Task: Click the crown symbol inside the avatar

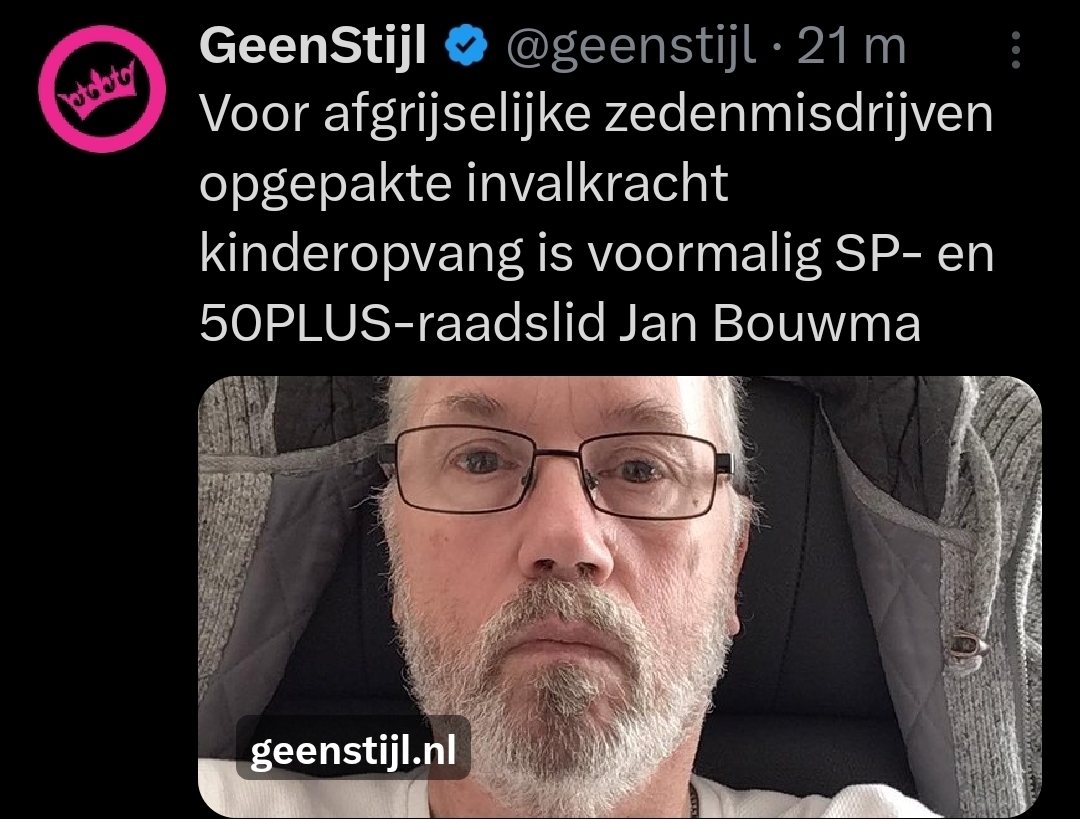Action: click(101, 87)
